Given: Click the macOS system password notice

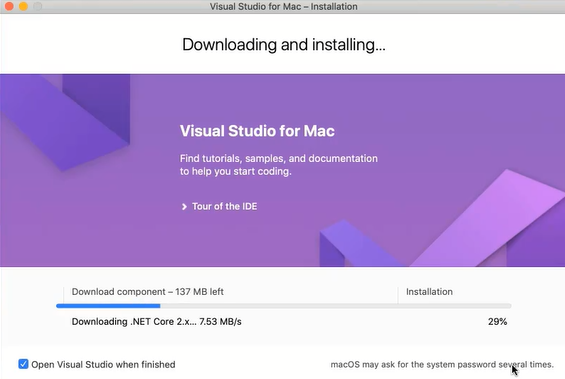Looking at the screenshot, I should [442, 365].
